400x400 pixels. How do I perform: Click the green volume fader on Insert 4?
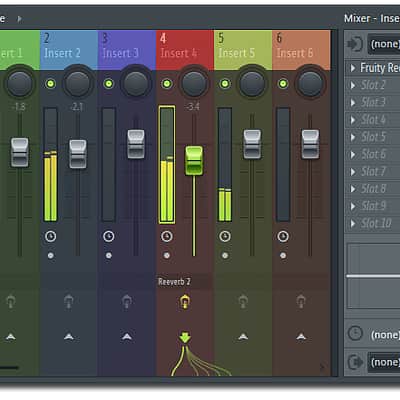(194, 161)
